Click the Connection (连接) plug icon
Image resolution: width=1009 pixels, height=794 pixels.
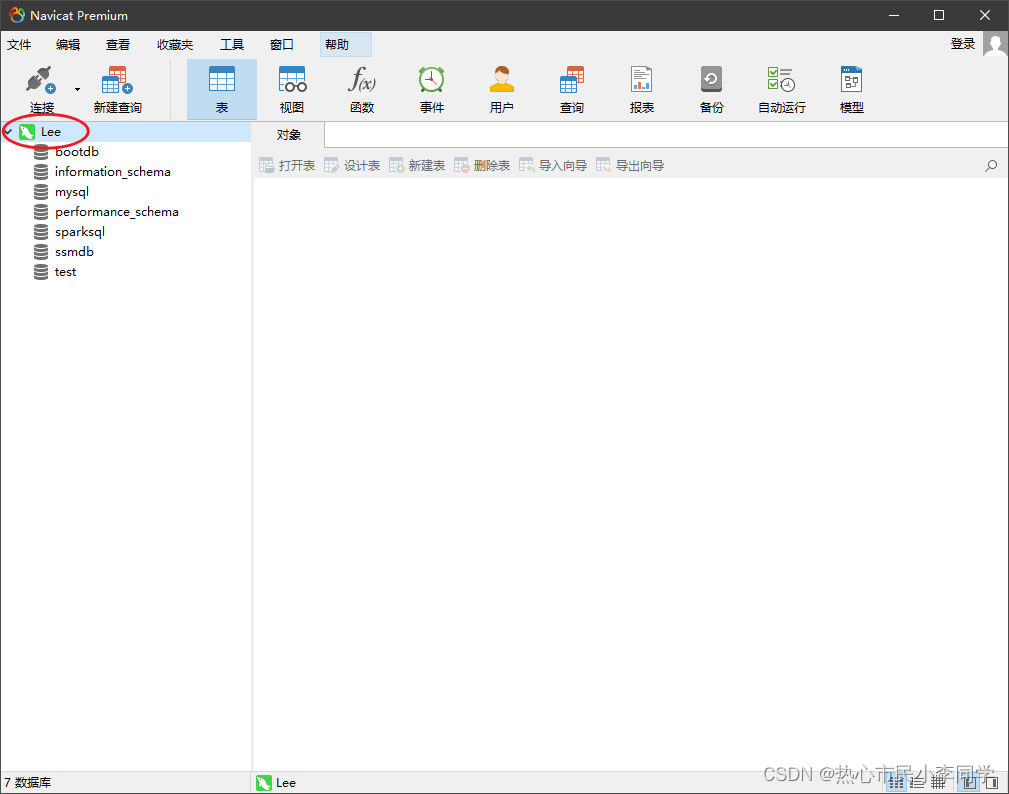click(x=41, y=80)
